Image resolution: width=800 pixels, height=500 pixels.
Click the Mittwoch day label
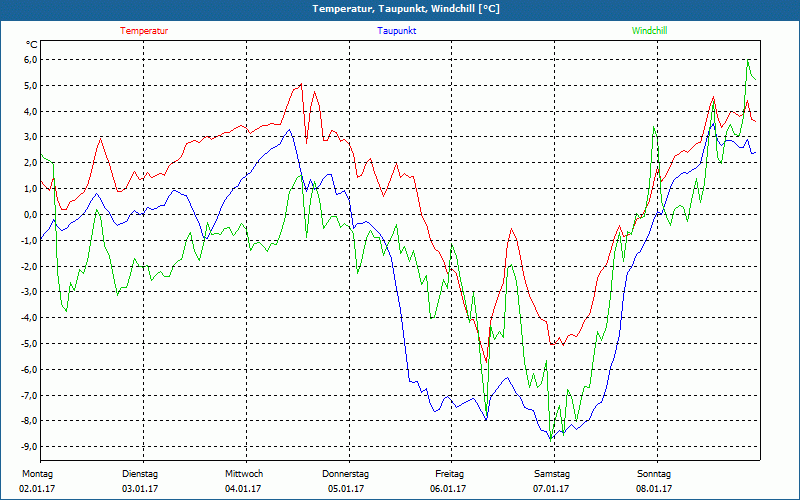coord(244,474)
